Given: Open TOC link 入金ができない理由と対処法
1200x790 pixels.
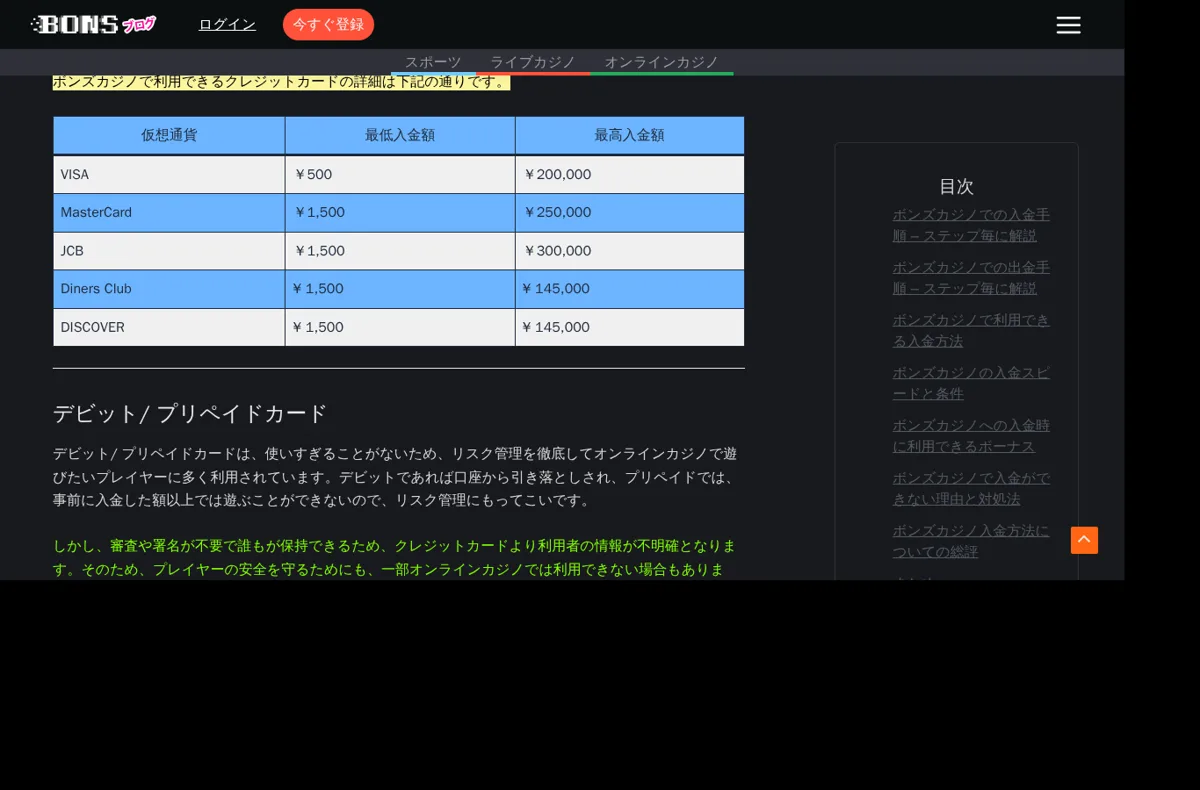Looking at the screenshot, I should pos(971,488).
